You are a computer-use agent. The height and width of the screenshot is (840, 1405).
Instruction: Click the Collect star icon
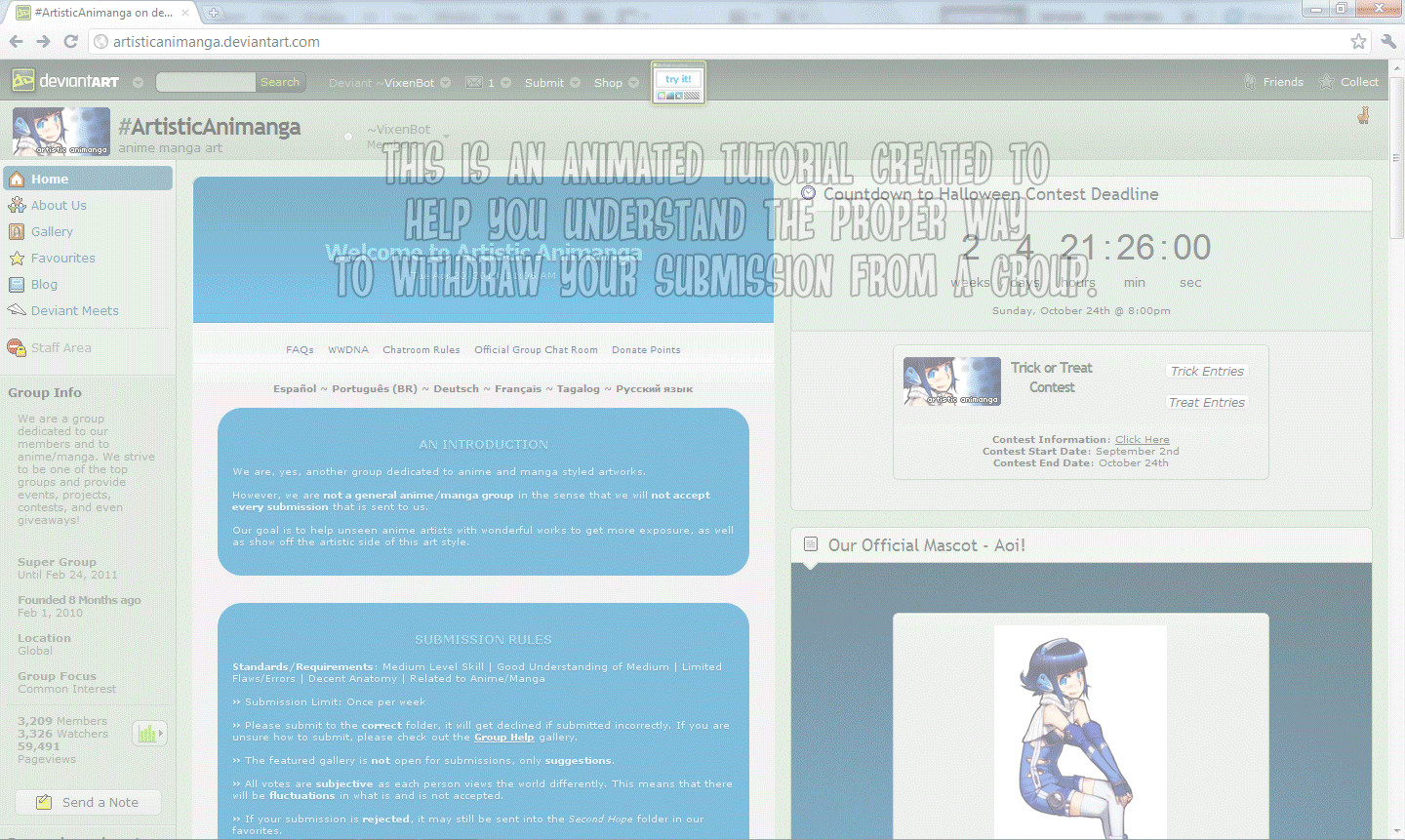coord(1327,82)
